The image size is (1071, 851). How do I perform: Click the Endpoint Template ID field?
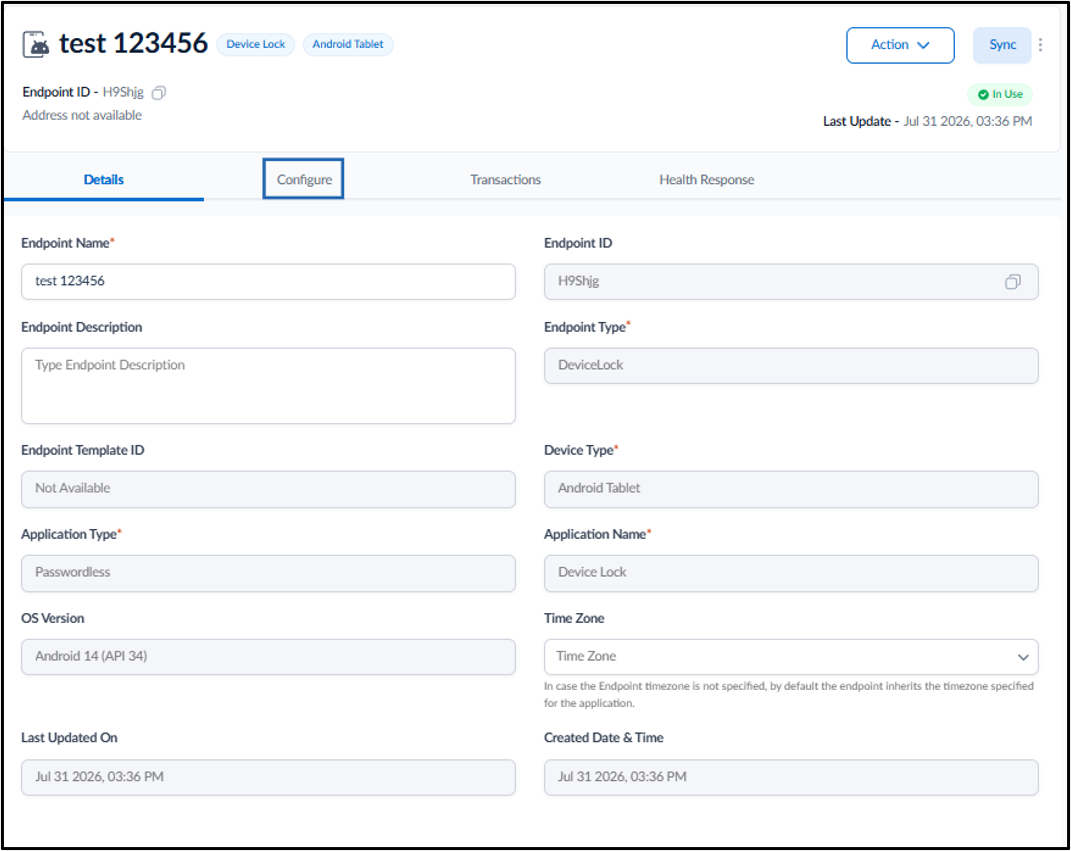pyautogui.click(x=268, y=489)
